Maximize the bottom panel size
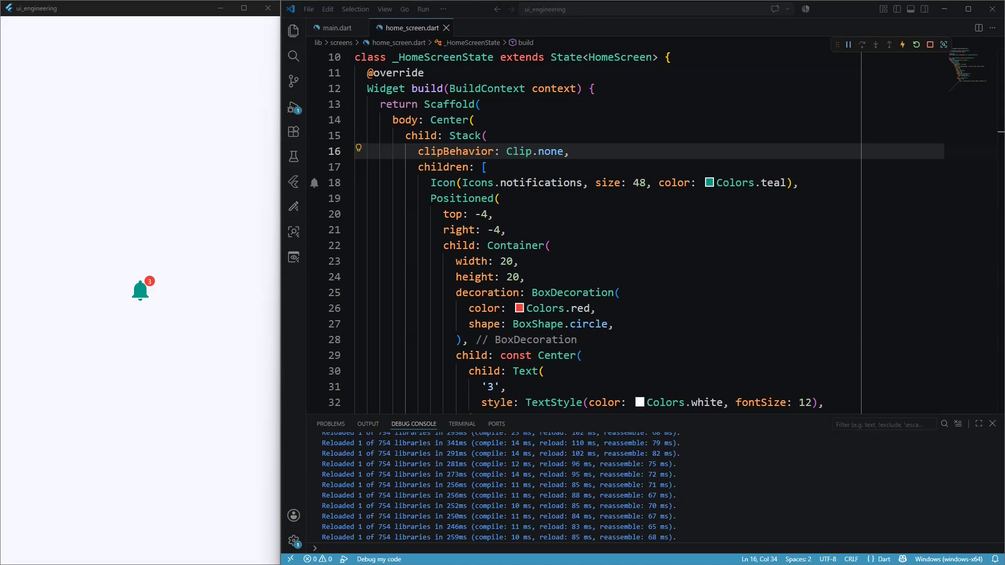1005x565 pixels. [979, 423]
